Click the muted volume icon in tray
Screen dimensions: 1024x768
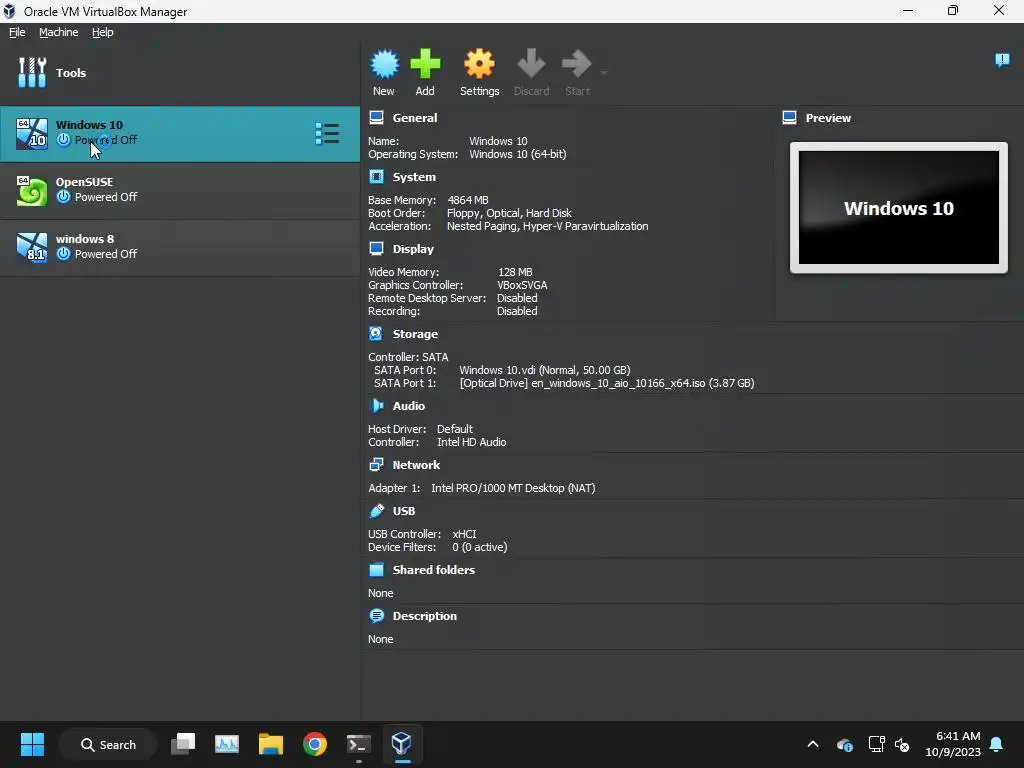(902, 744)
